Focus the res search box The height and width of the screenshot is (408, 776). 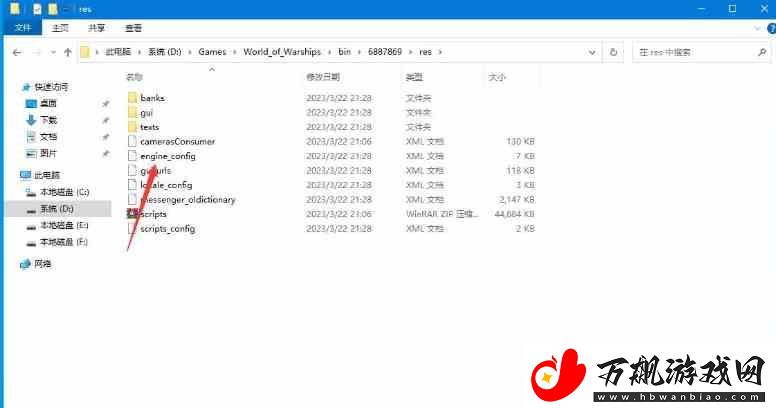tap(700, 52)
